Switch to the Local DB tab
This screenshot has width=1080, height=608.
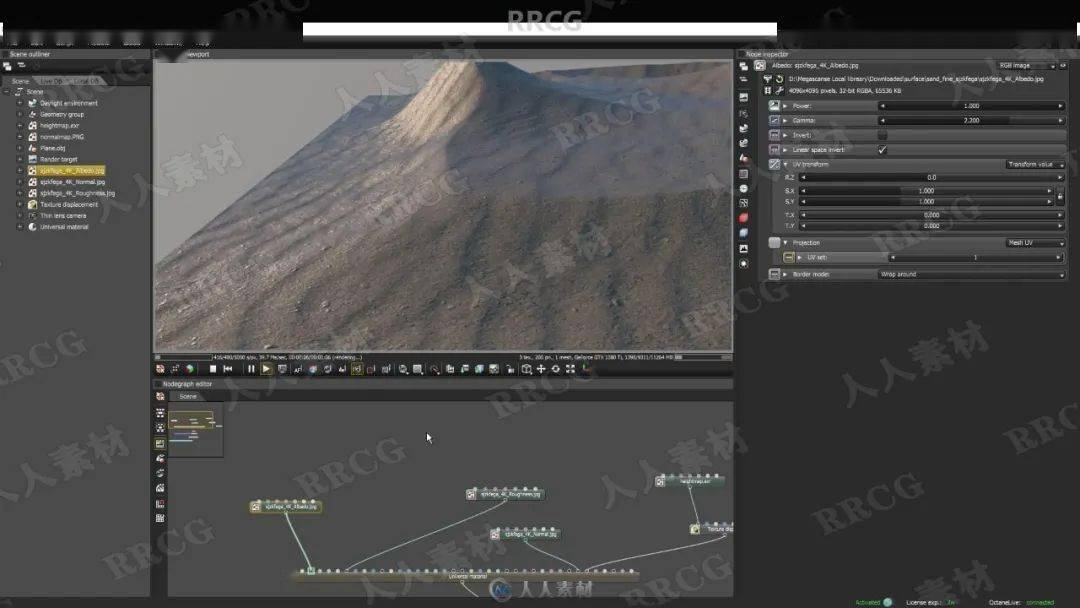pos(86,81)
